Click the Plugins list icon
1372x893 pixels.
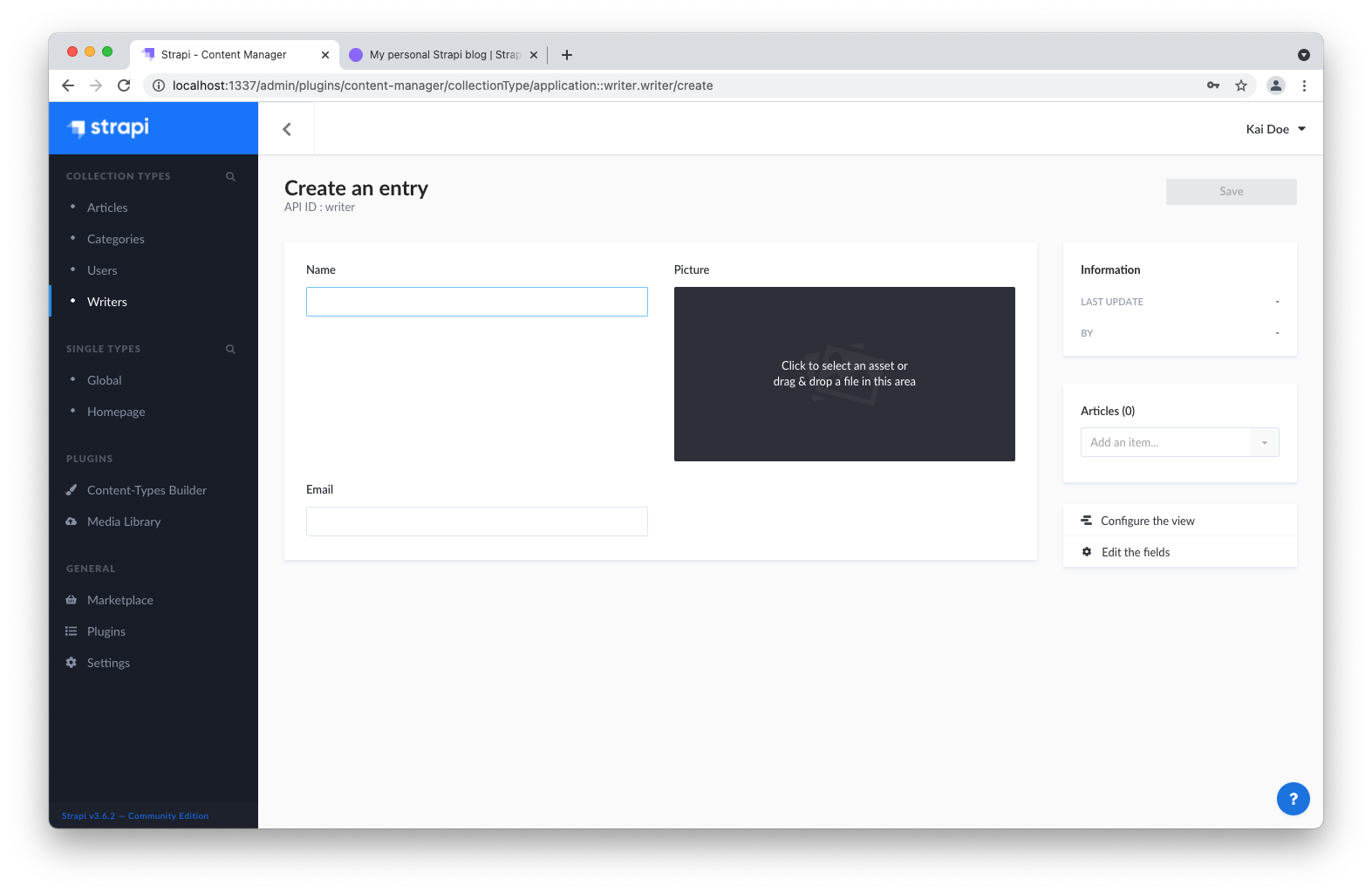click(72, 631)
